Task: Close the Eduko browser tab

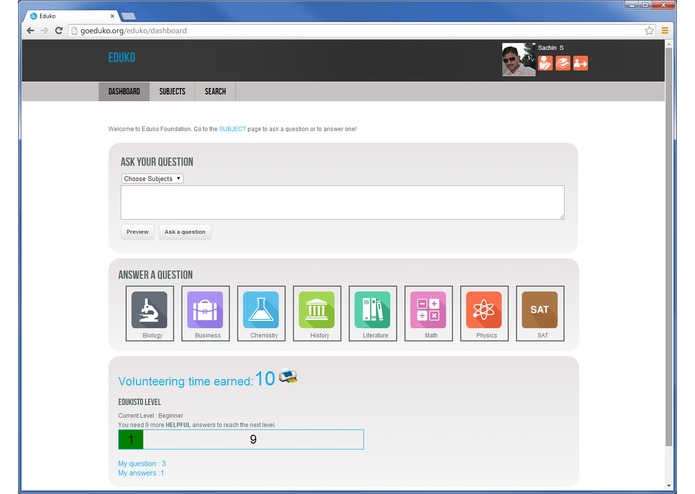Action: tap(112, 16)
